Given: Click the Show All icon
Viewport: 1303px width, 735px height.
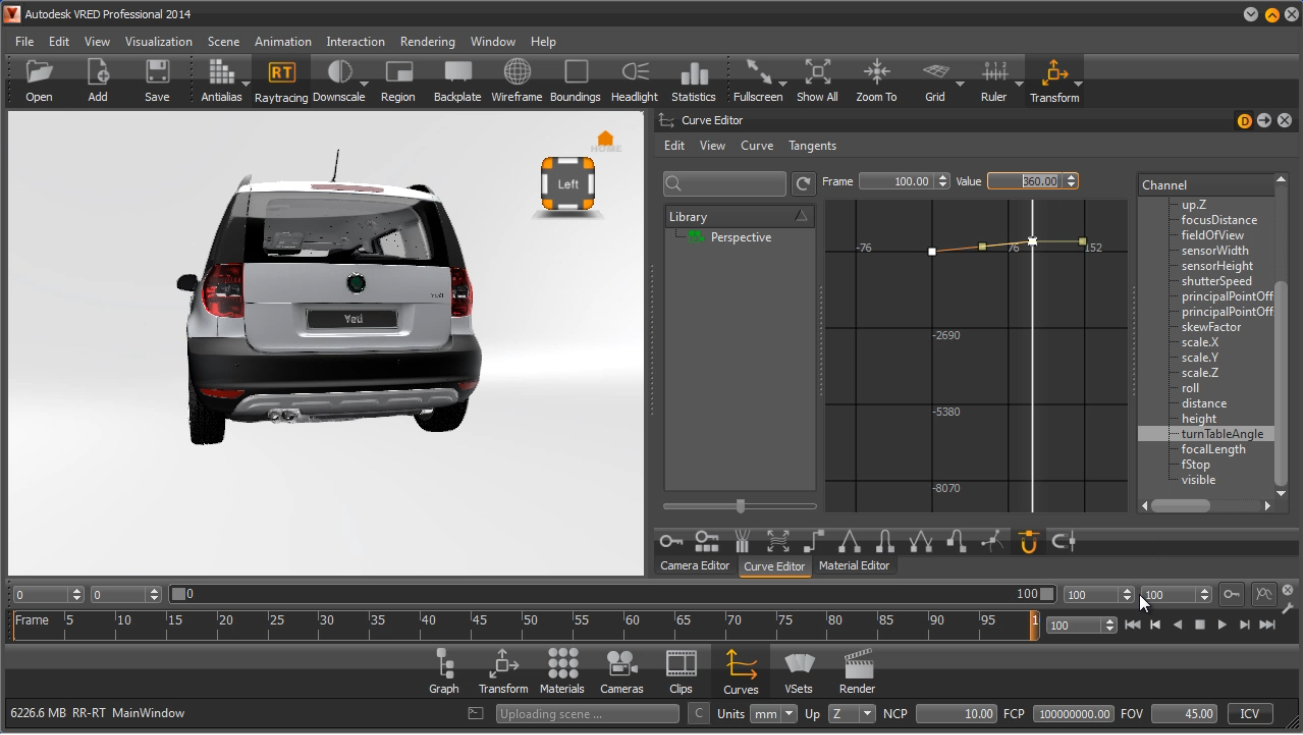Looking at the screenshot, I should pyautogui.click(x=817, y=73).
